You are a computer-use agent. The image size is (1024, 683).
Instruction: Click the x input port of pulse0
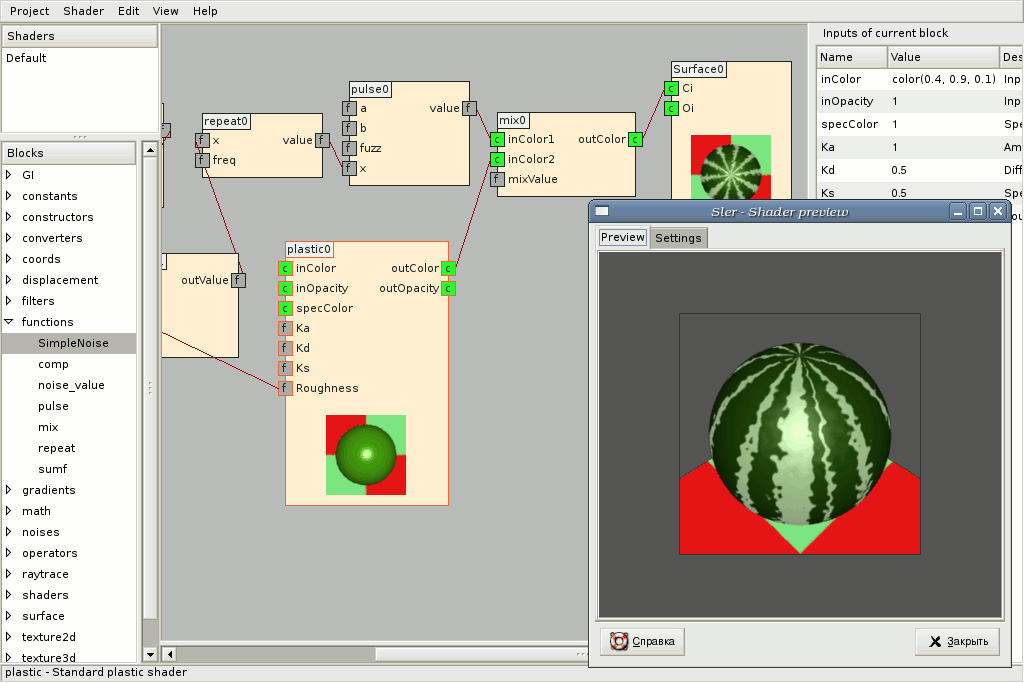[x=349, y=168]
